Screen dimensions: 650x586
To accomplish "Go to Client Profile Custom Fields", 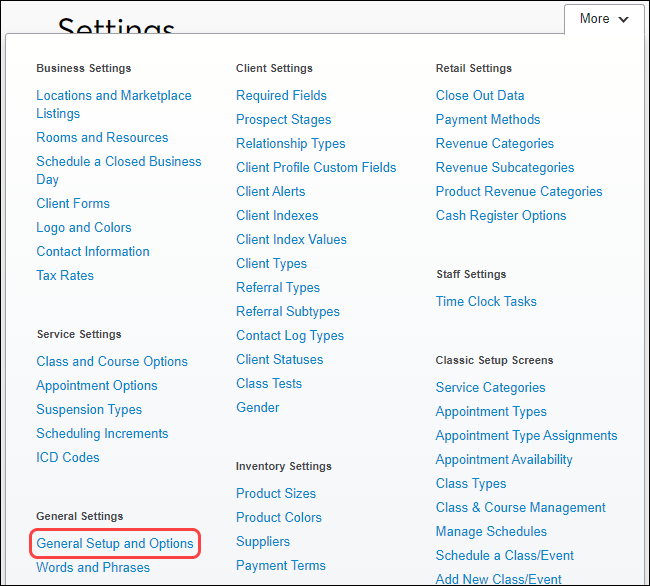I will [x=316, y=168].
